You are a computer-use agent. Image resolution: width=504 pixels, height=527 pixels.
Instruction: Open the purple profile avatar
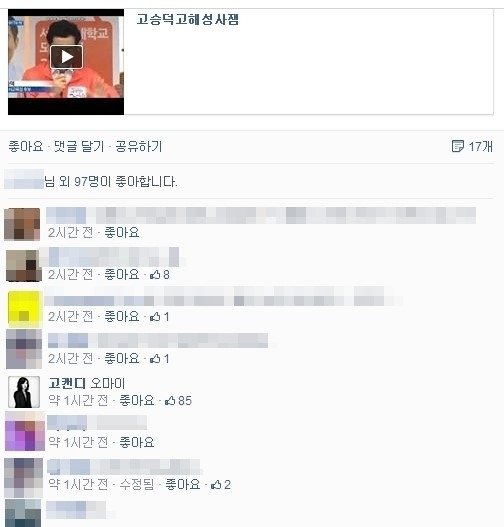pos(25,432)
